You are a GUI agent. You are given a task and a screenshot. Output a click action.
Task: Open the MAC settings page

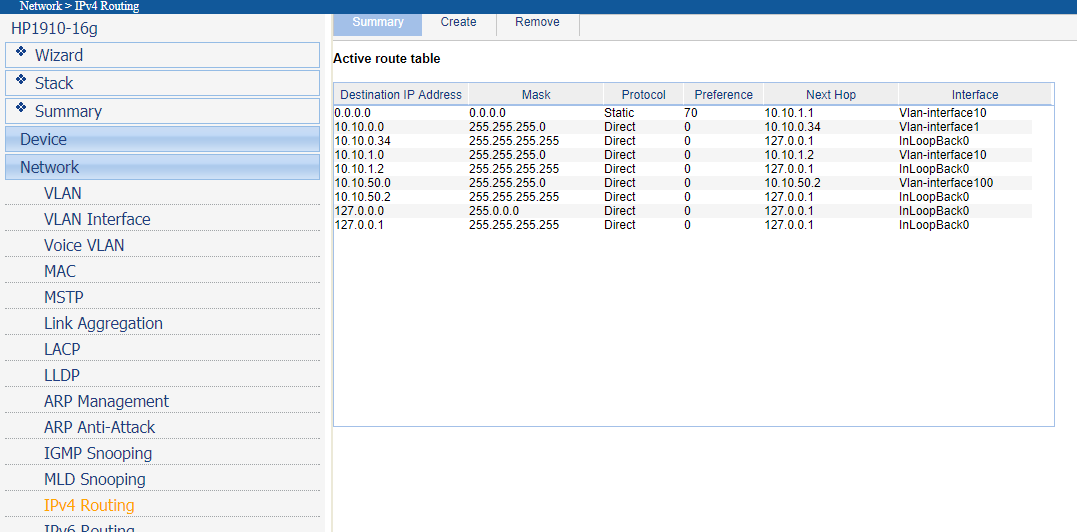60,272
